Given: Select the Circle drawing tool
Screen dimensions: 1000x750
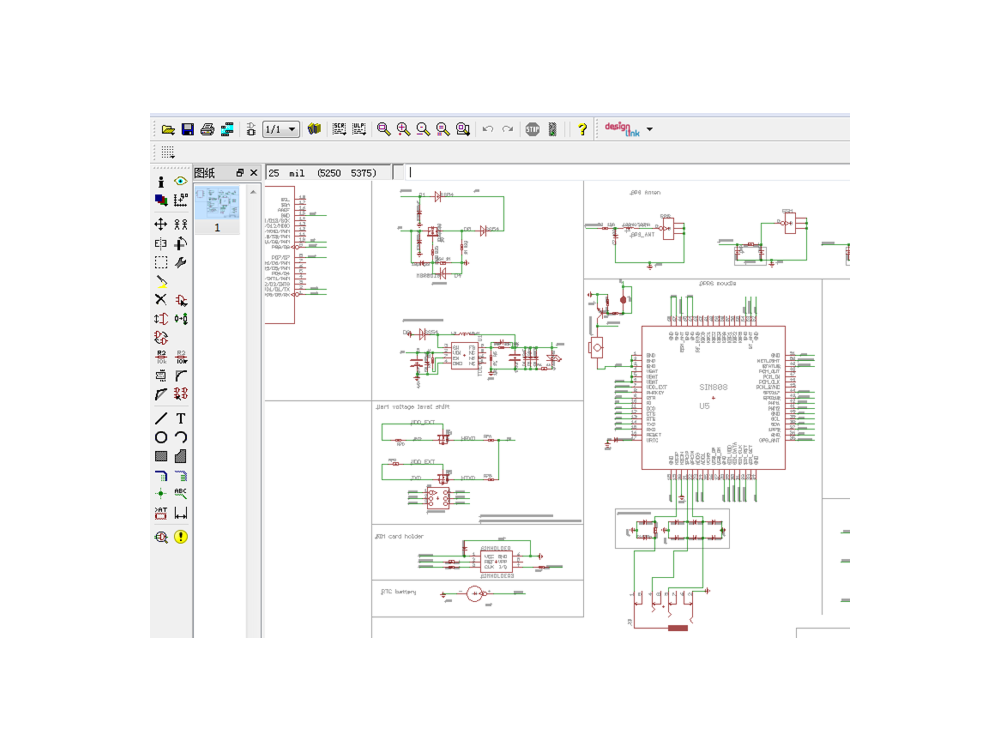Looking at the screenshot, I should pos(161,438).
